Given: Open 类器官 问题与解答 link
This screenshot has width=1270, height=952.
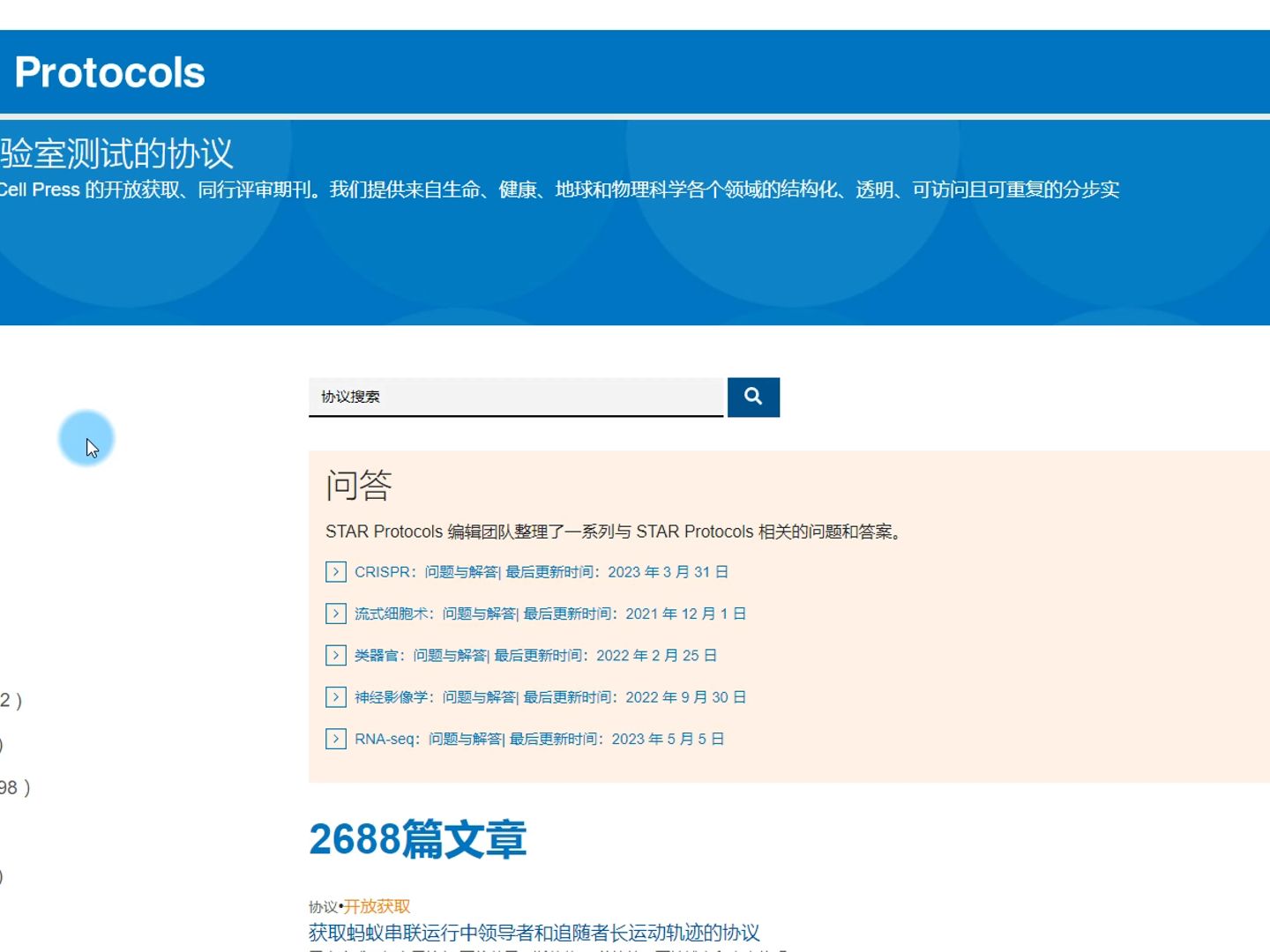Looking at the screenshot, I should (x=536, y=656).
